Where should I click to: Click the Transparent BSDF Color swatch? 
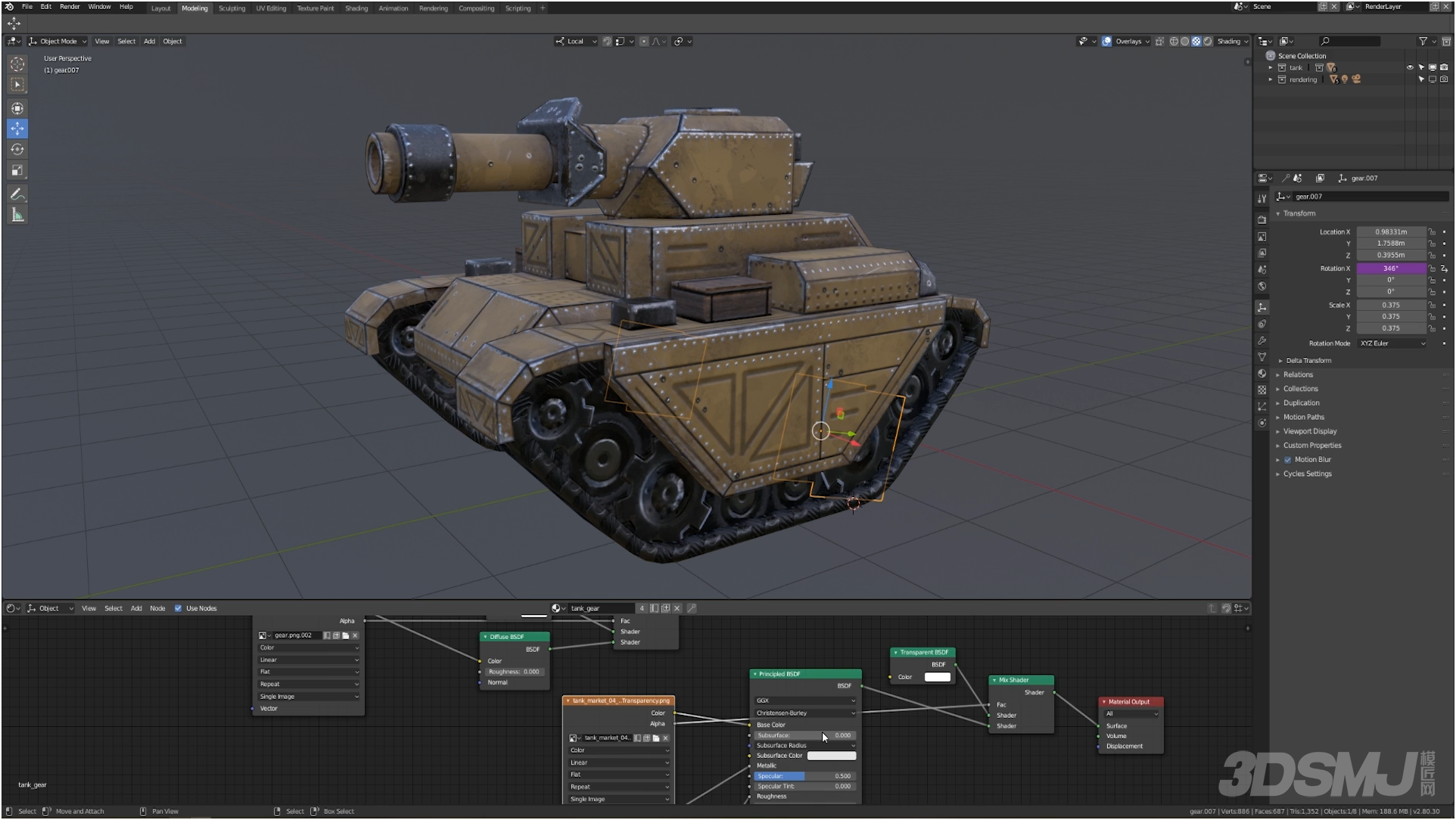click(938, 678)
